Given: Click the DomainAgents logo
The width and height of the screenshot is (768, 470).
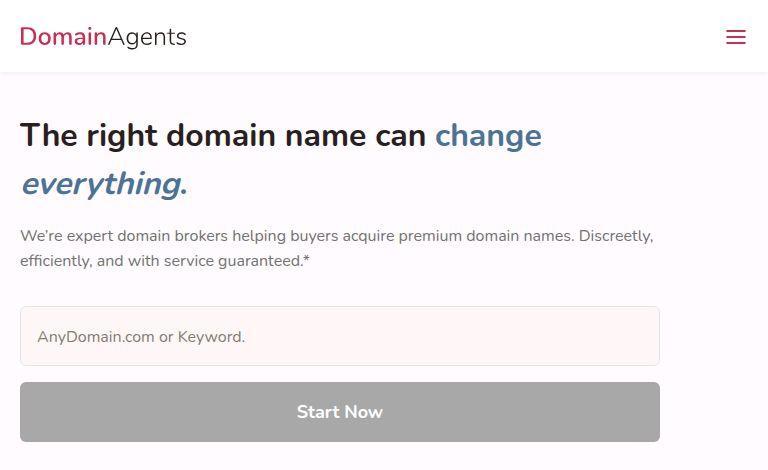Looking at the screenshot, I should click(x=103, y=37).
